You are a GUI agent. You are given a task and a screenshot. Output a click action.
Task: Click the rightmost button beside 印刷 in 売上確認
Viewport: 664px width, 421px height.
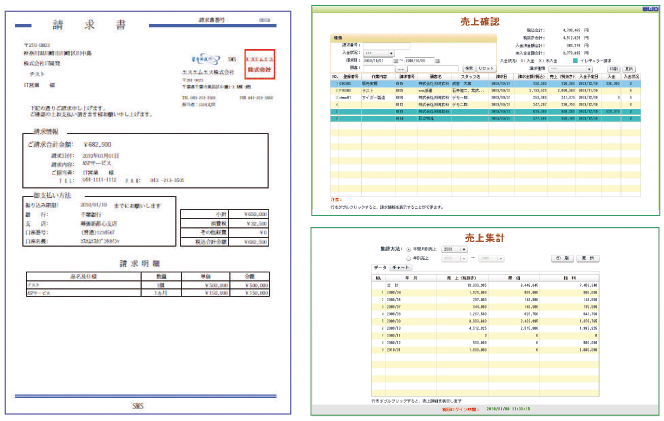[629, 69]
